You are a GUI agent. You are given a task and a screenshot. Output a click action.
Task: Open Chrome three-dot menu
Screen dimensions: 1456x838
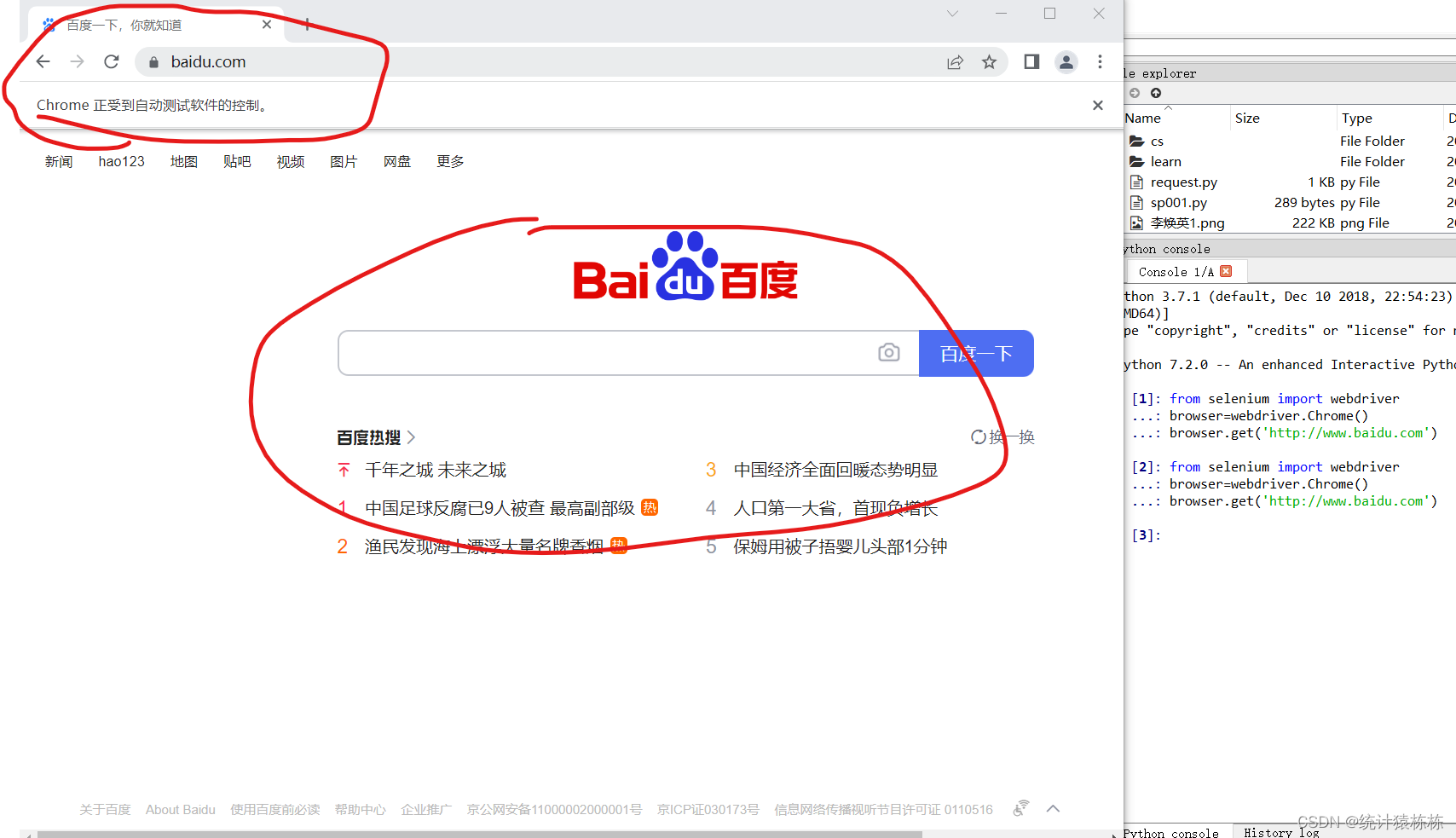(1100, 61)
